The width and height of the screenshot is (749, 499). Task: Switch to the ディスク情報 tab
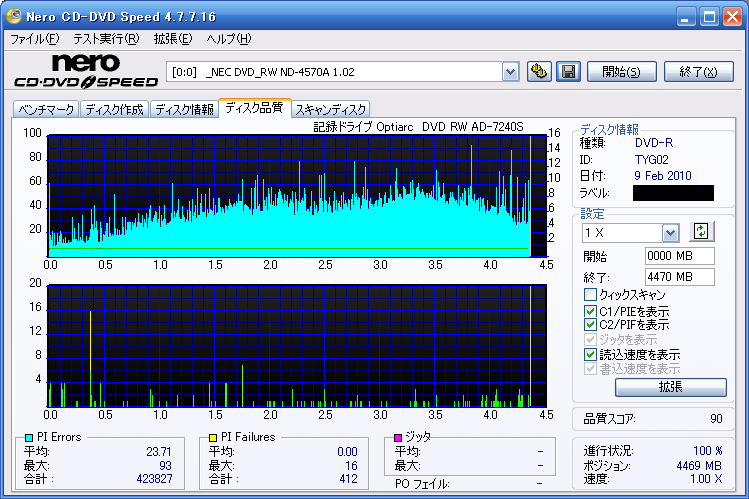click(x=184, y=109)
